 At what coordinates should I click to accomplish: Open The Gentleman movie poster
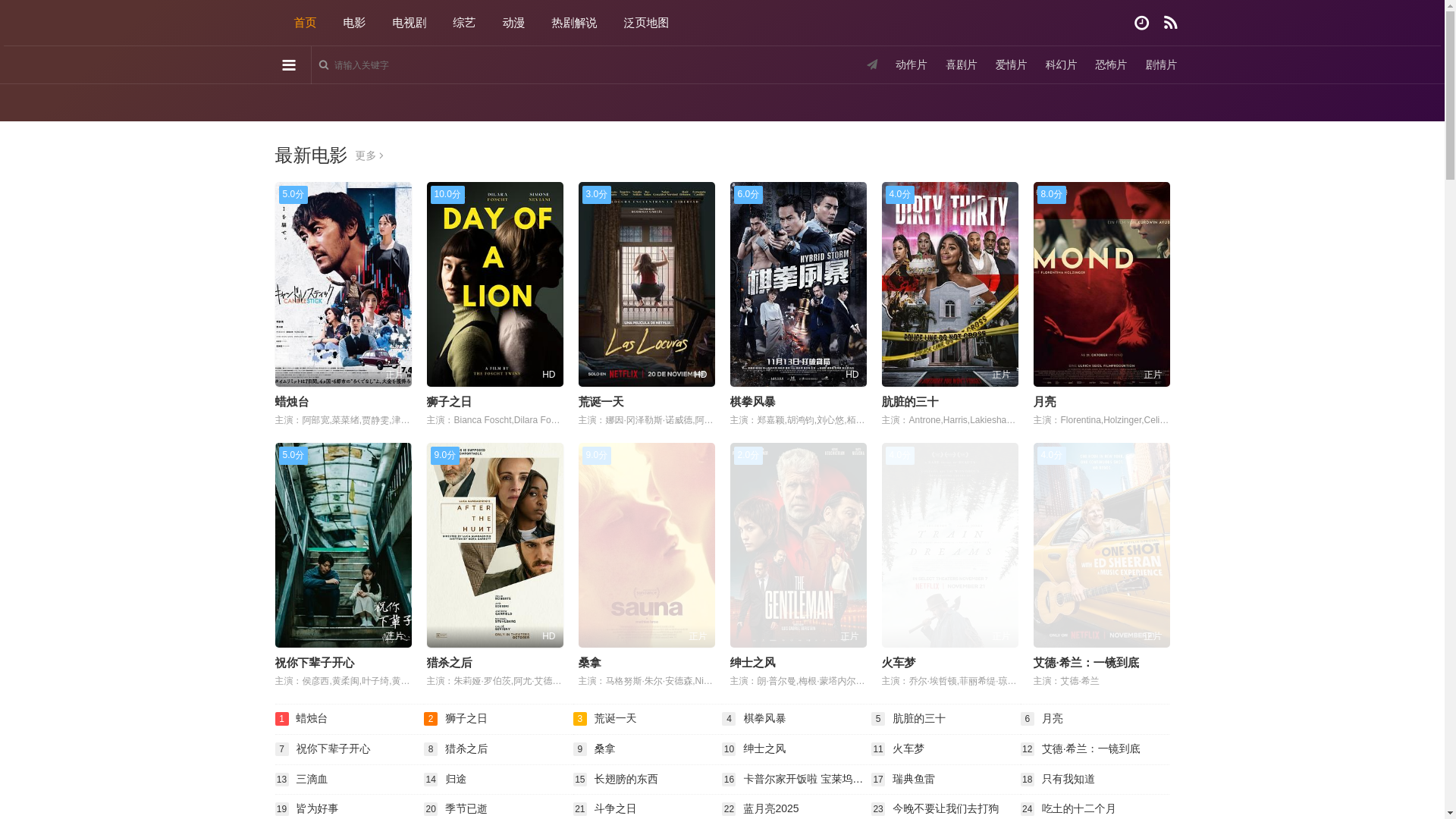pyautogui.click(x=799, y=545)
